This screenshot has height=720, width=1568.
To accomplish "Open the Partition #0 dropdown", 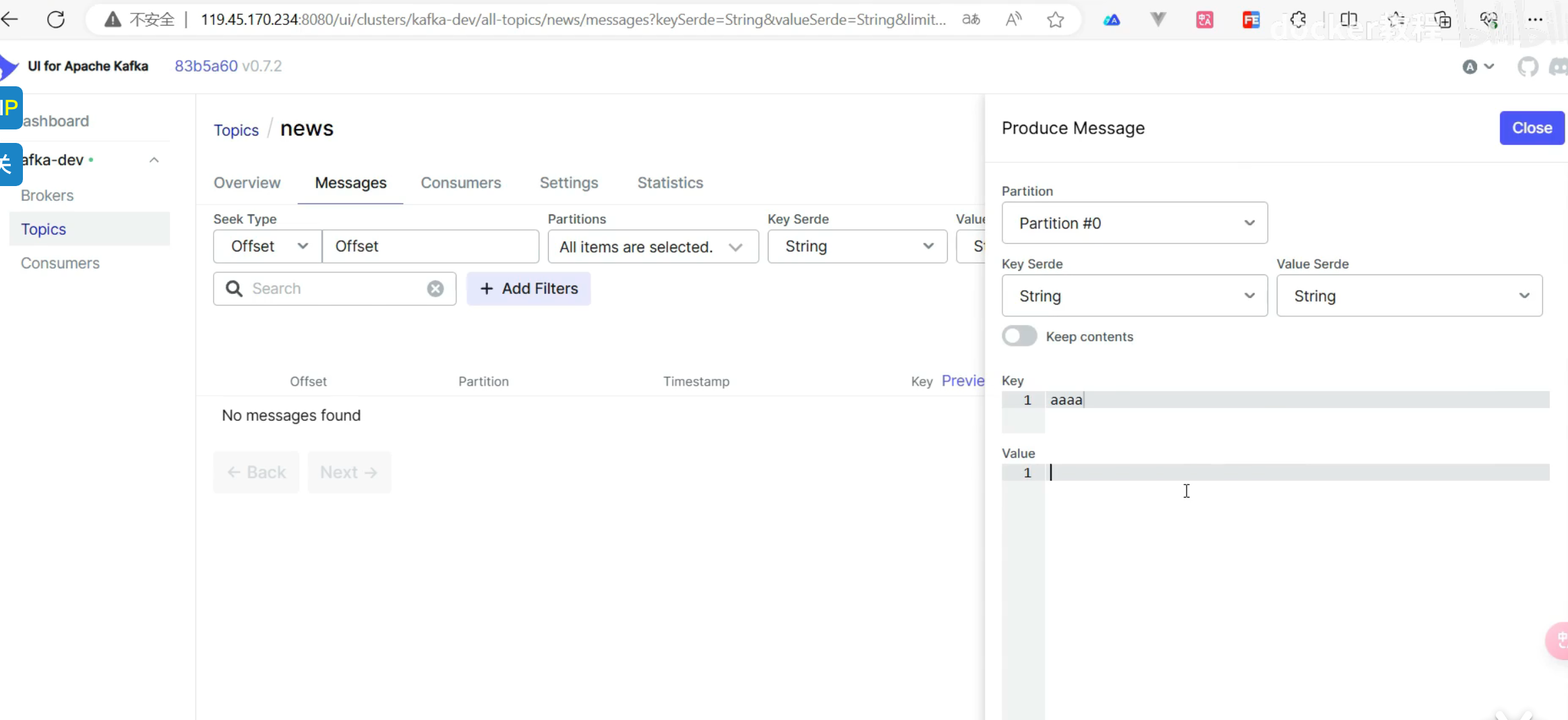I will tap(1135, 223).
